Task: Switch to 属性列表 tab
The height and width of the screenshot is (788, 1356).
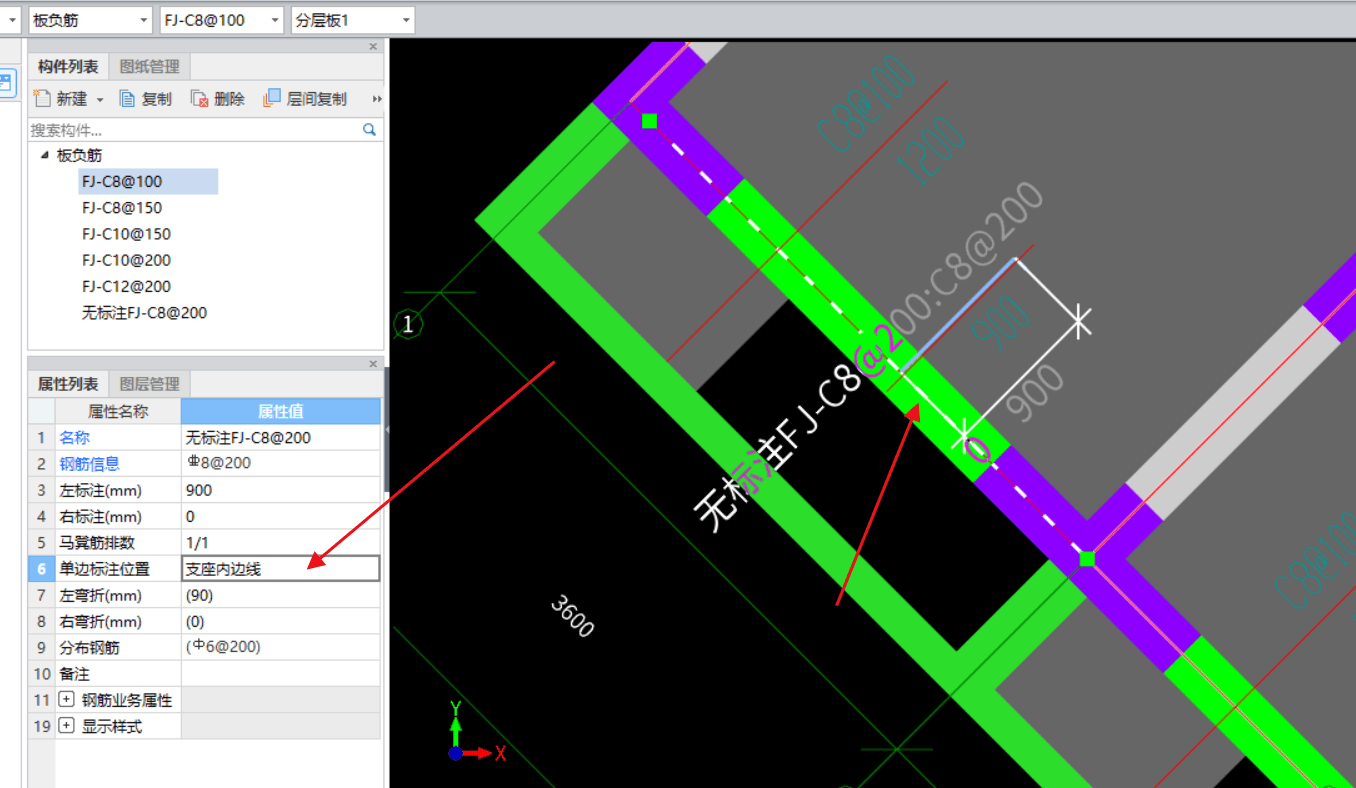Action: (67, 384)
